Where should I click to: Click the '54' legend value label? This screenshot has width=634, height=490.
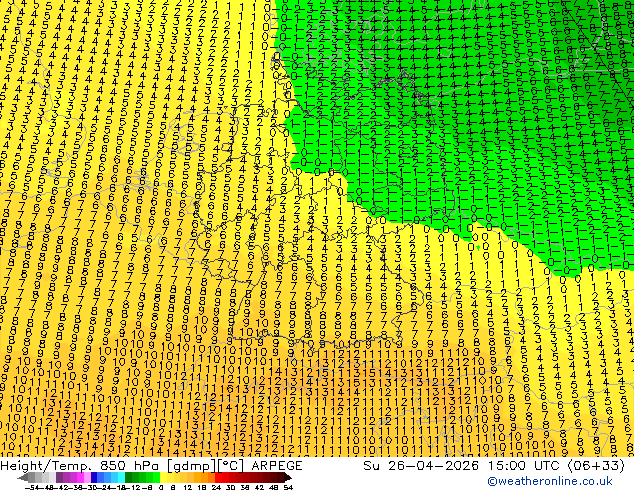tap(287, 488)
